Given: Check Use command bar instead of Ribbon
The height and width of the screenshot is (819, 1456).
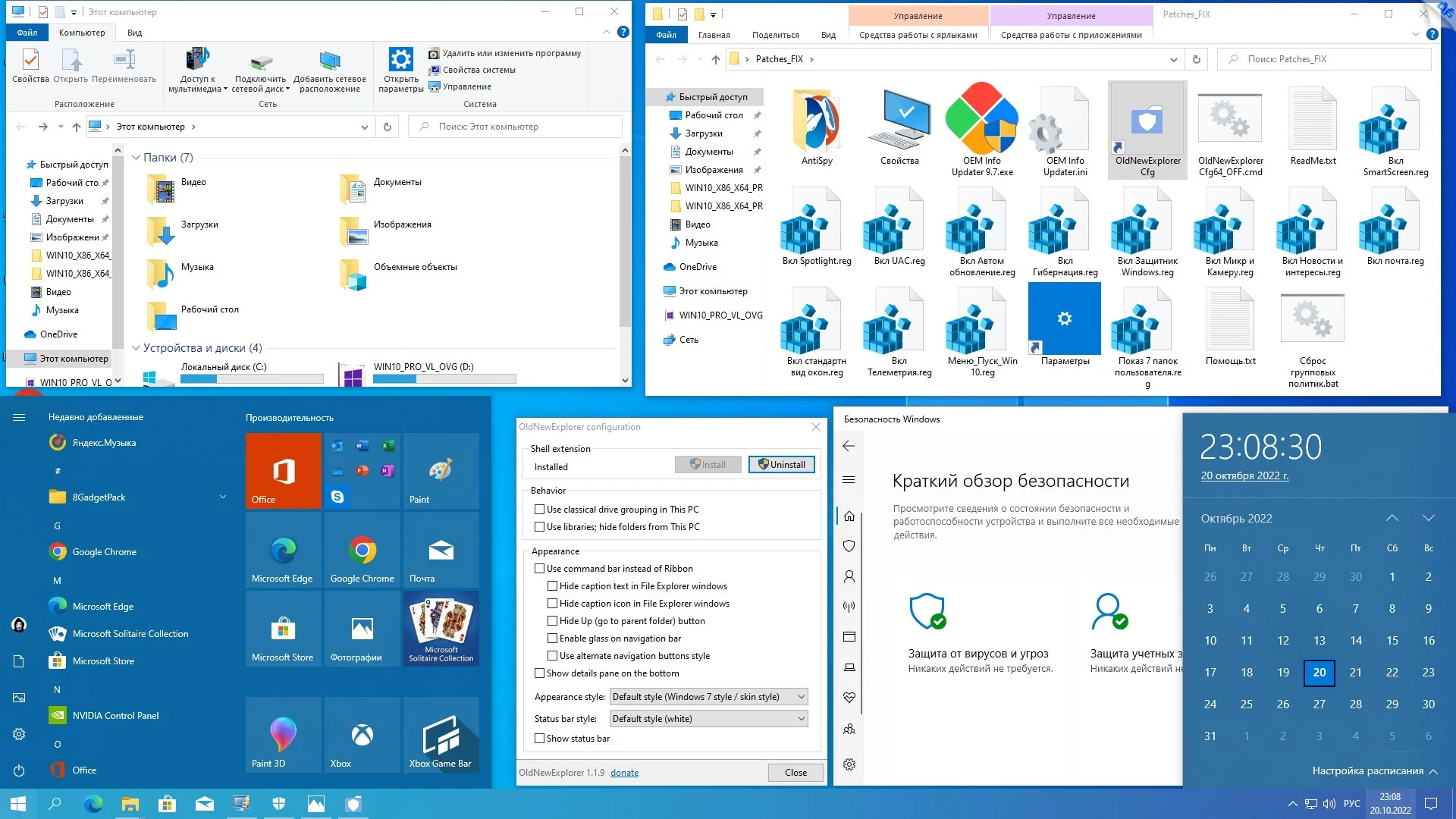Looking at the screenshot, I should (540, 569).
